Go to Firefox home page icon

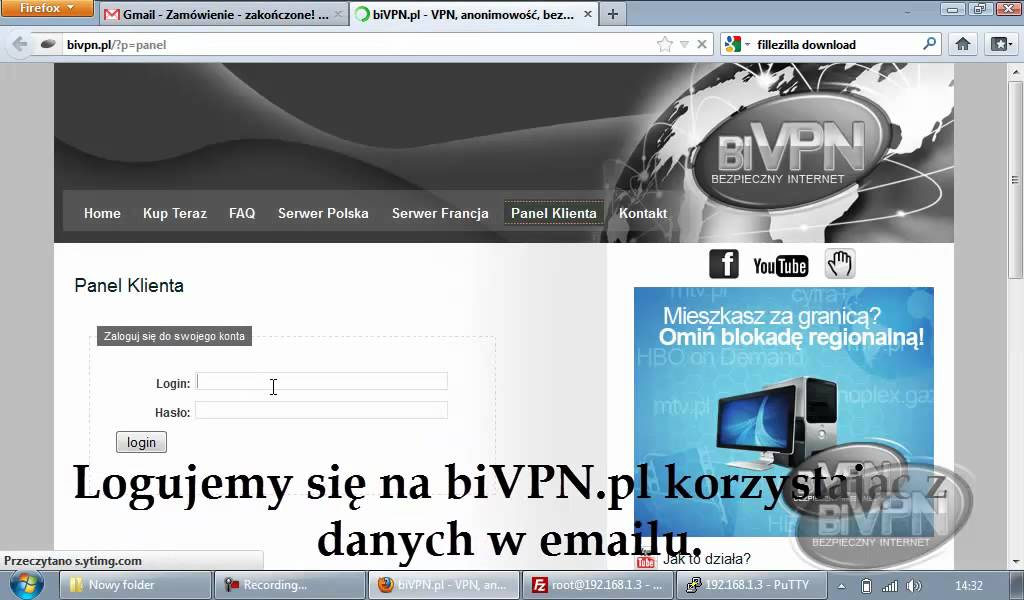point(963,44)
